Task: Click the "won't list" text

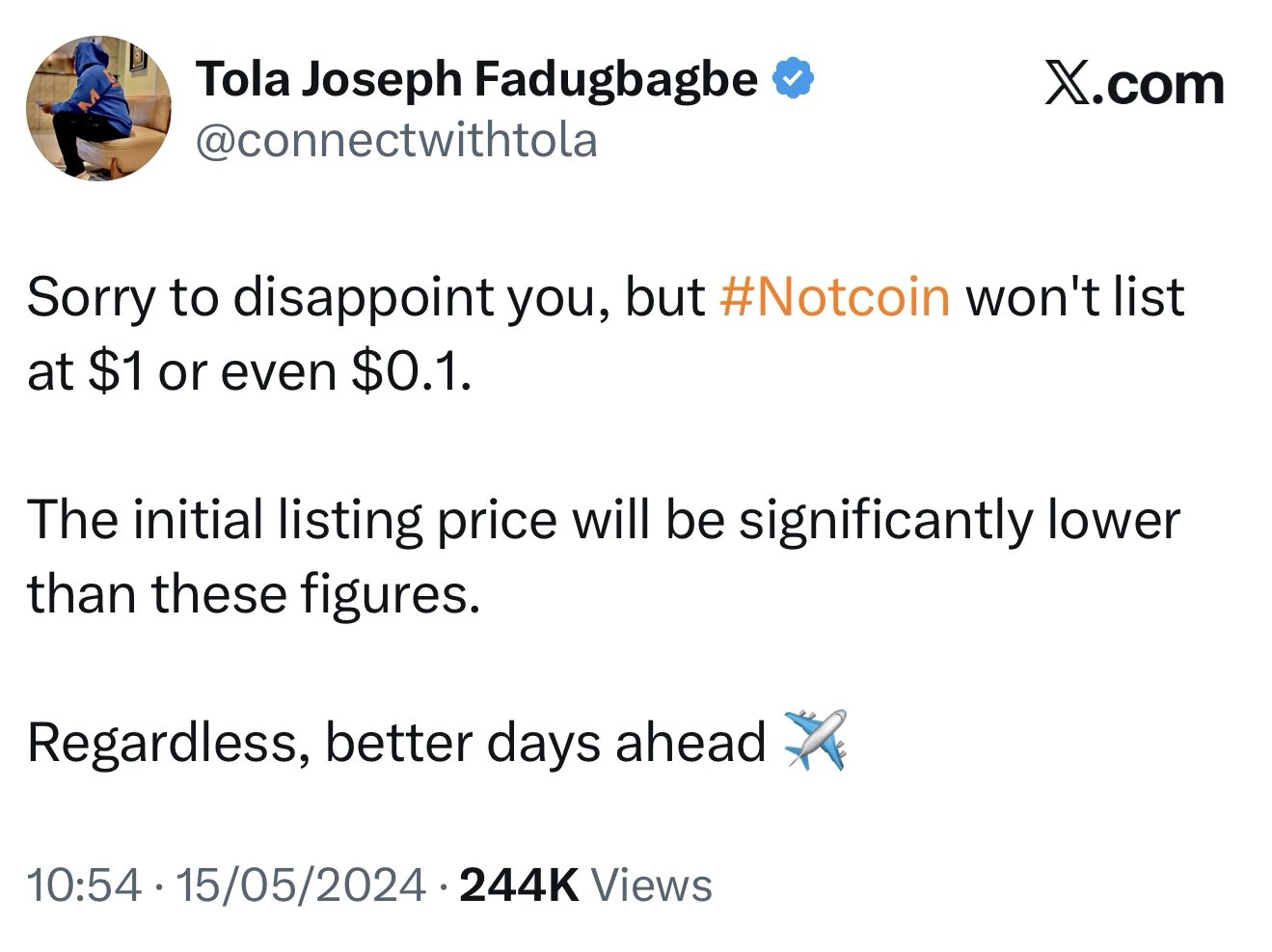Action: click(x=1074, y=295)
